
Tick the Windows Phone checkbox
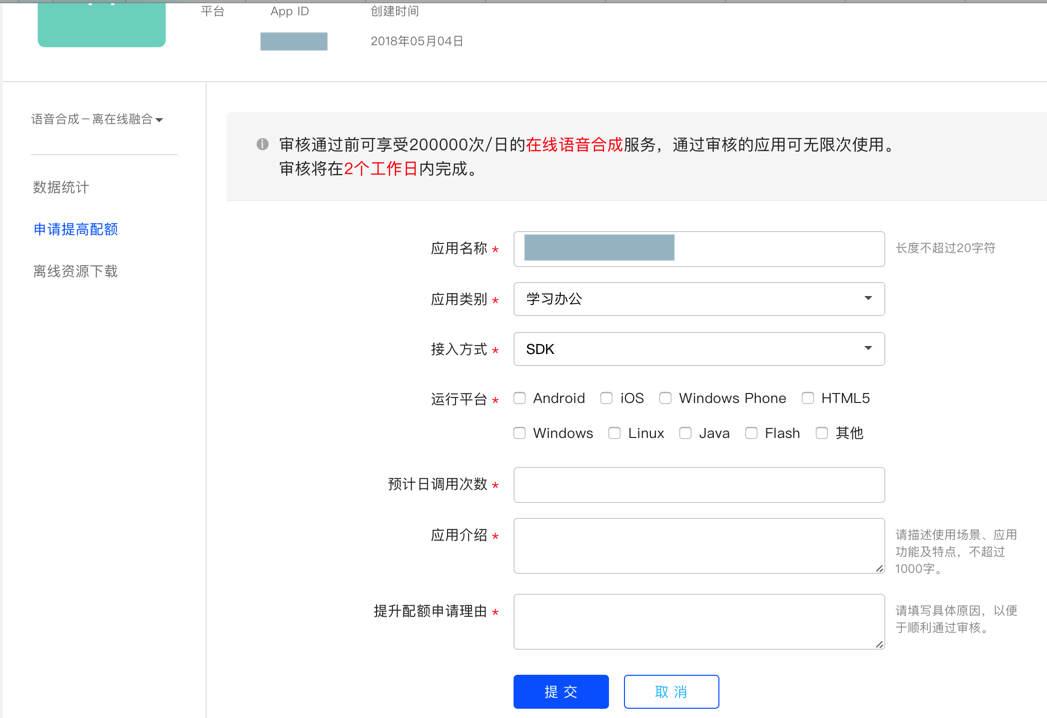[665, 398]
